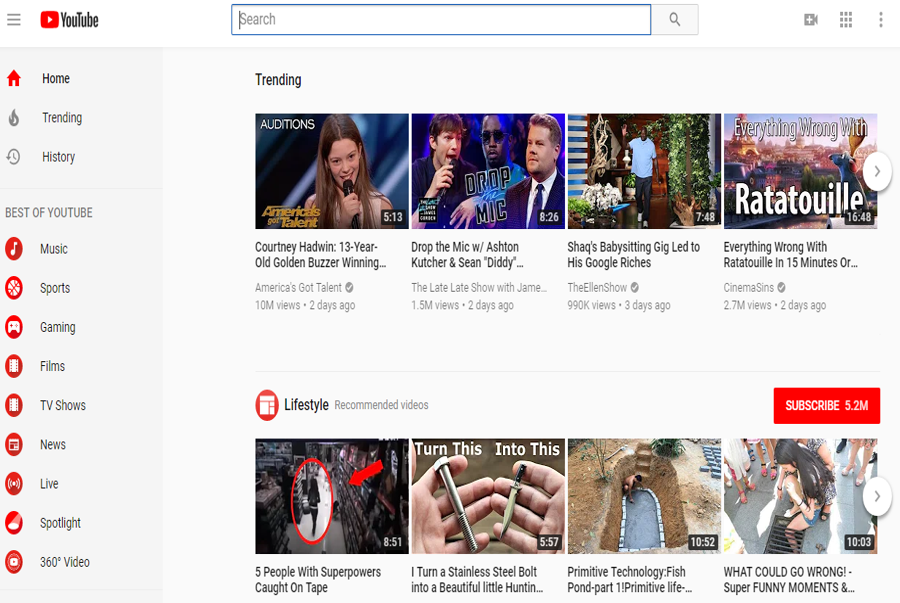This screenshot has height=603, width=900.
Task: Open Primitive Technology Fish Pond title
Action: point(630,579)
